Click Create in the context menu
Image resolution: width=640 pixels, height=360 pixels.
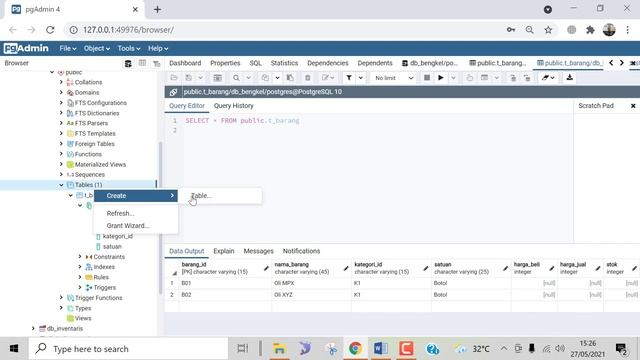click(x=136, y=196)
